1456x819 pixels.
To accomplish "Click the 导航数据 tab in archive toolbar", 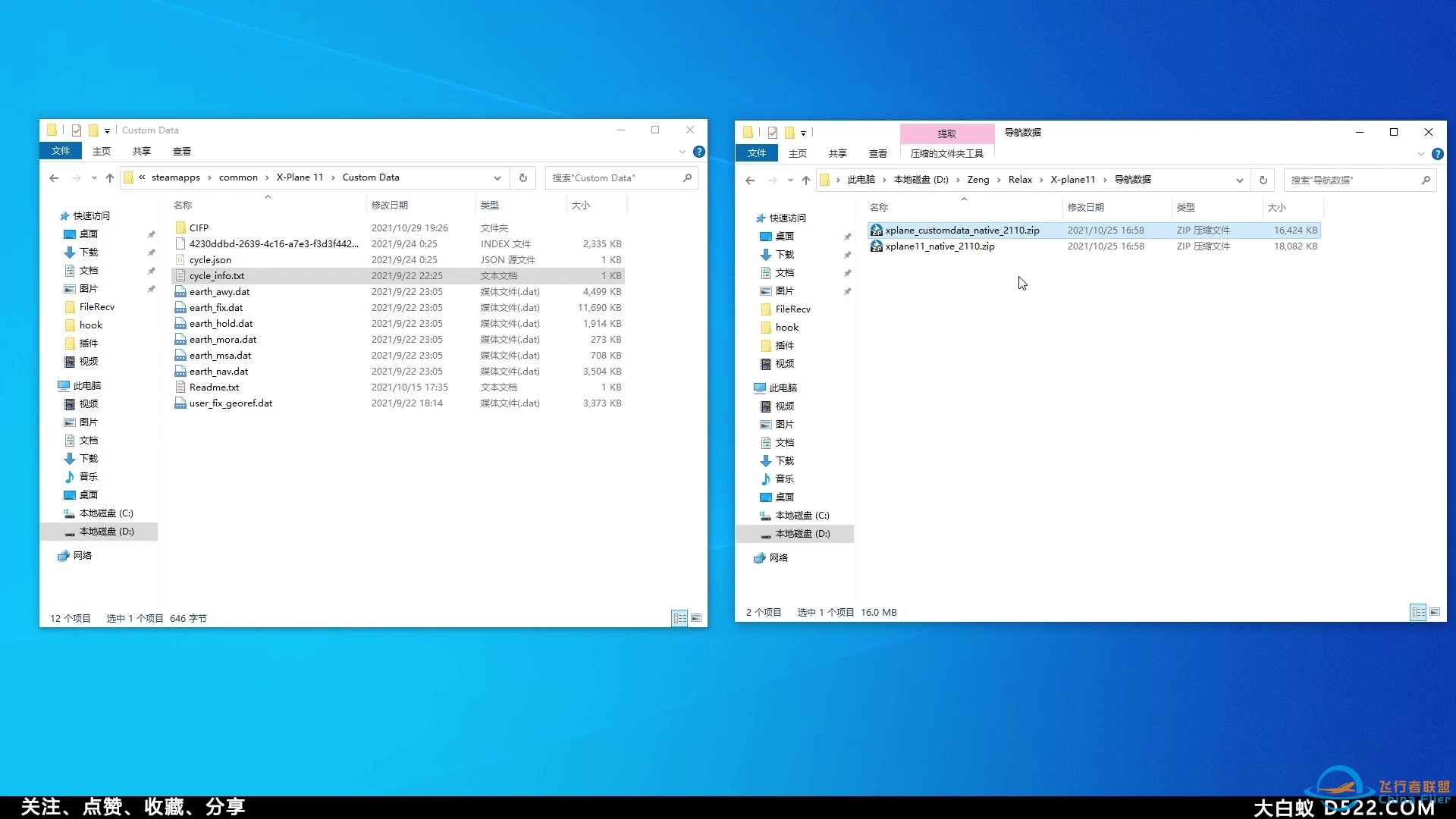I will (x=1022, y=131).
